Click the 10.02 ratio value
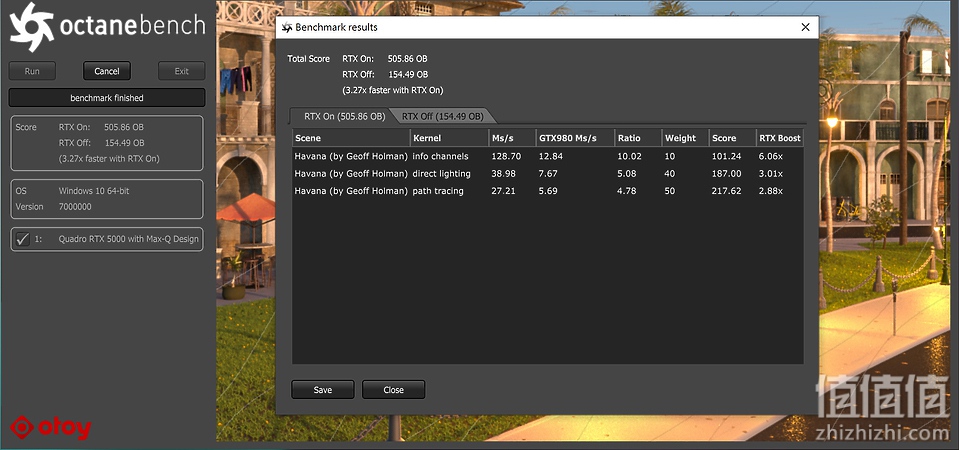This screenshot has width=959, height=450. (629, 157)
